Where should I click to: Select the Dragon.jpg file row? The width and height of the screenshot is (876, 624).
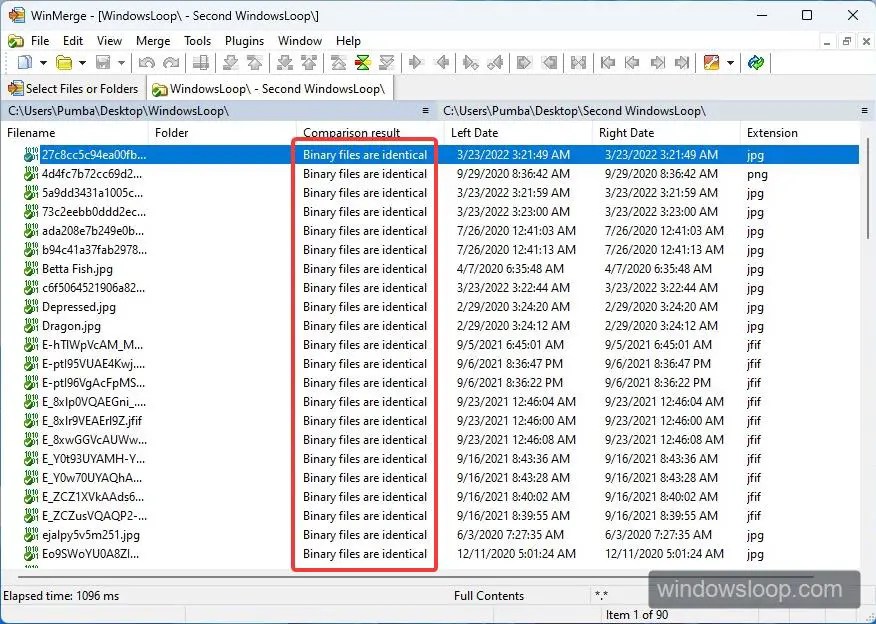tap(71, 326)
